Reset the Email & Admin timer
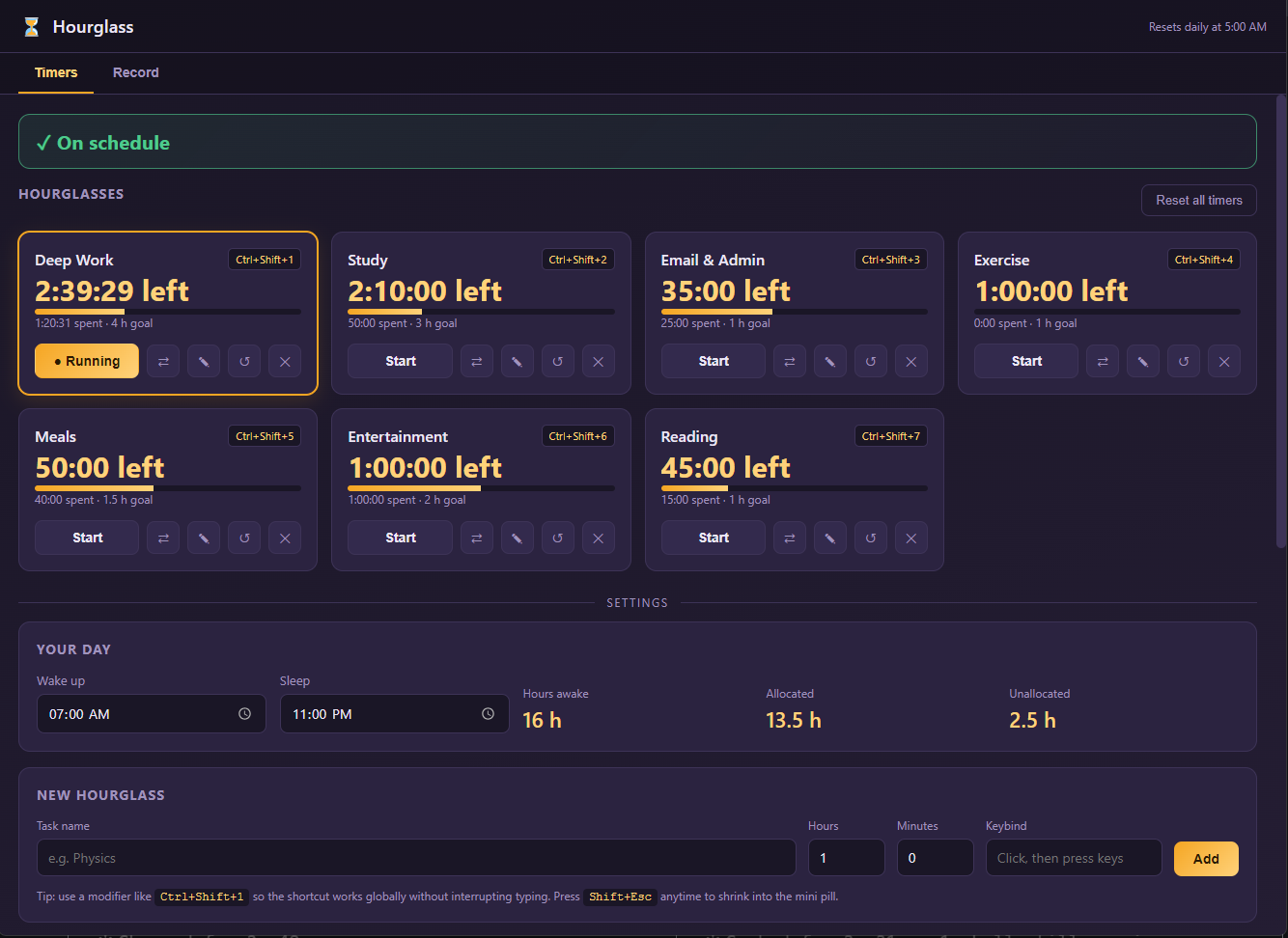 tap(870, 362)
